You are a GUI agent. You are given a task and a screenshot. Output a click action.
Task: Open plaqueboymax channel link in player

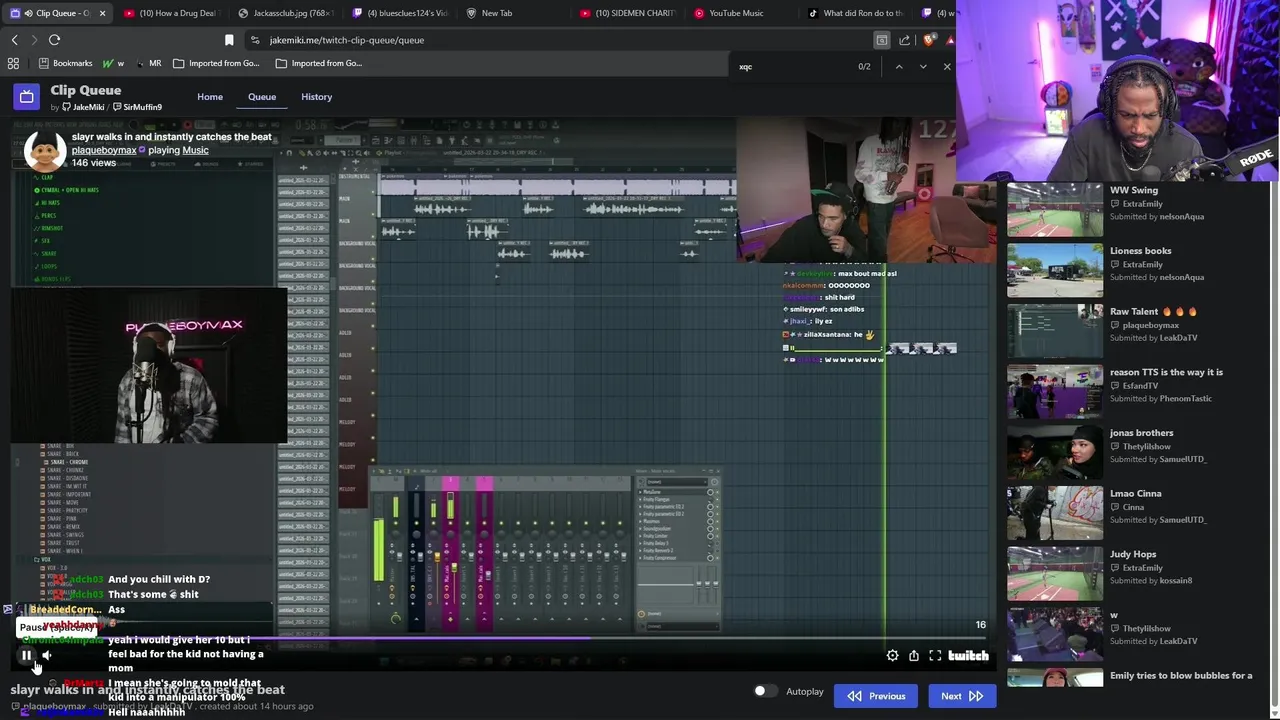[x=104, y=150]
